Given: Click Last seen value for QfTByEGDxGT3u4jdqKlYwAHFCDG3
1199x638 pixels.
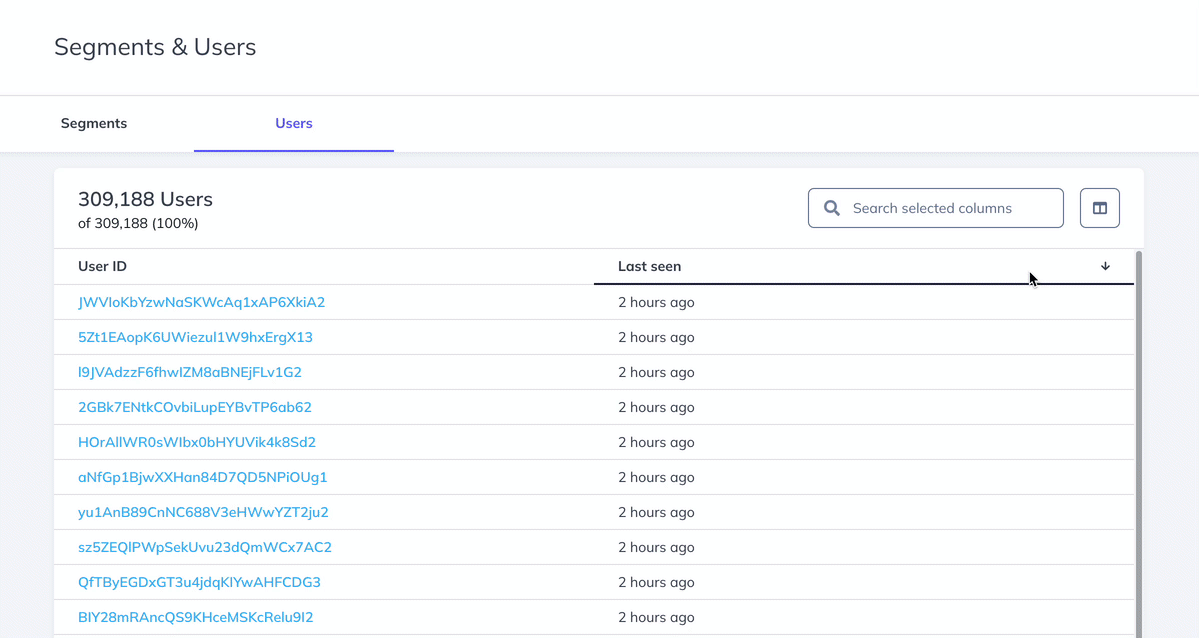Looking at the screenshot, I should click(x=656, y=582).
